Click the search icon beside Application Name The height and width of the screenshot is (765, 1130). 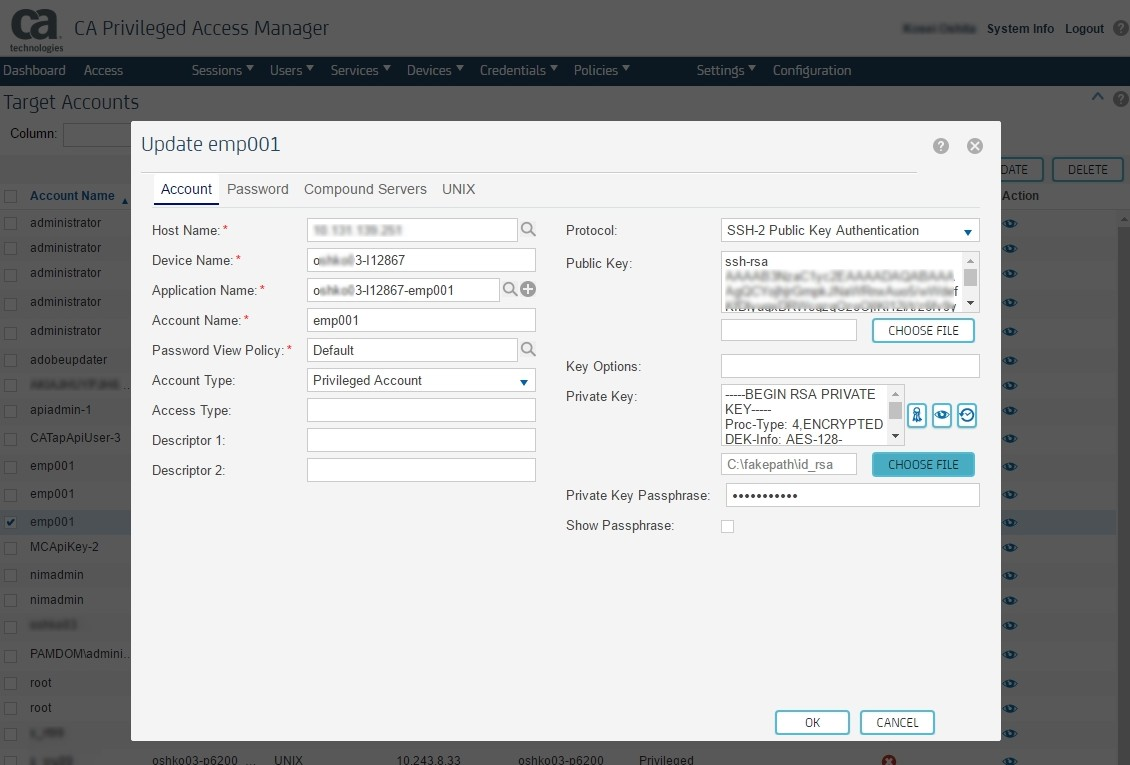tap(509, 290)
